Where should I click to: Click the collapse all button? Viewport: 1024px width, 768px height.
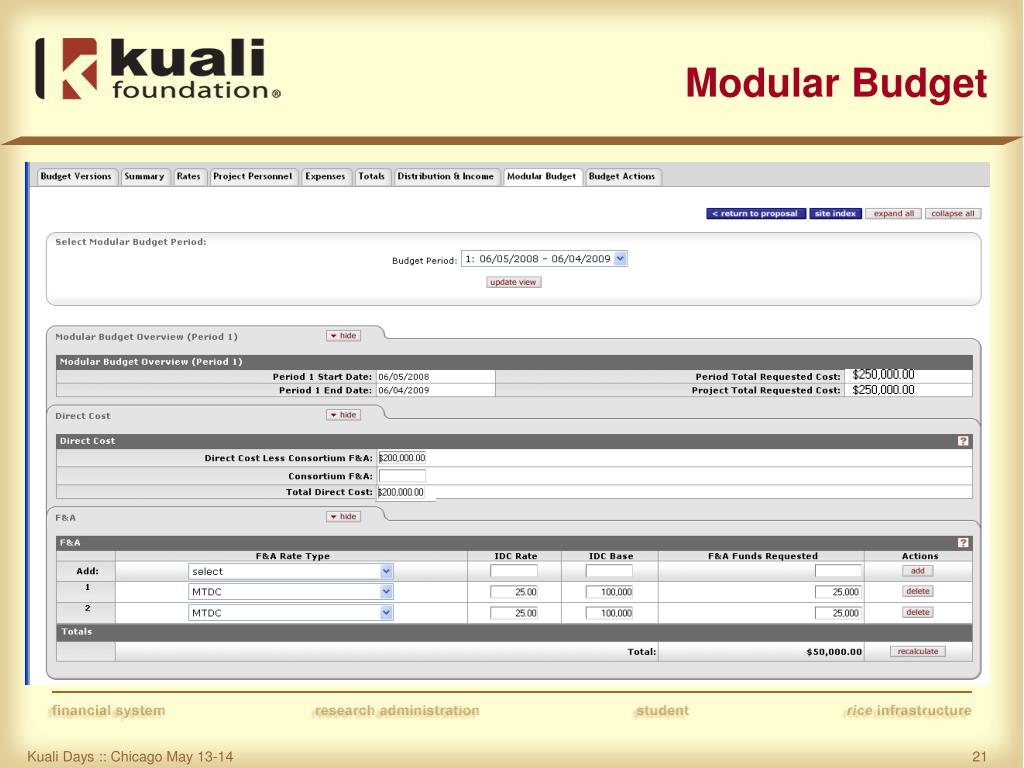953,214
